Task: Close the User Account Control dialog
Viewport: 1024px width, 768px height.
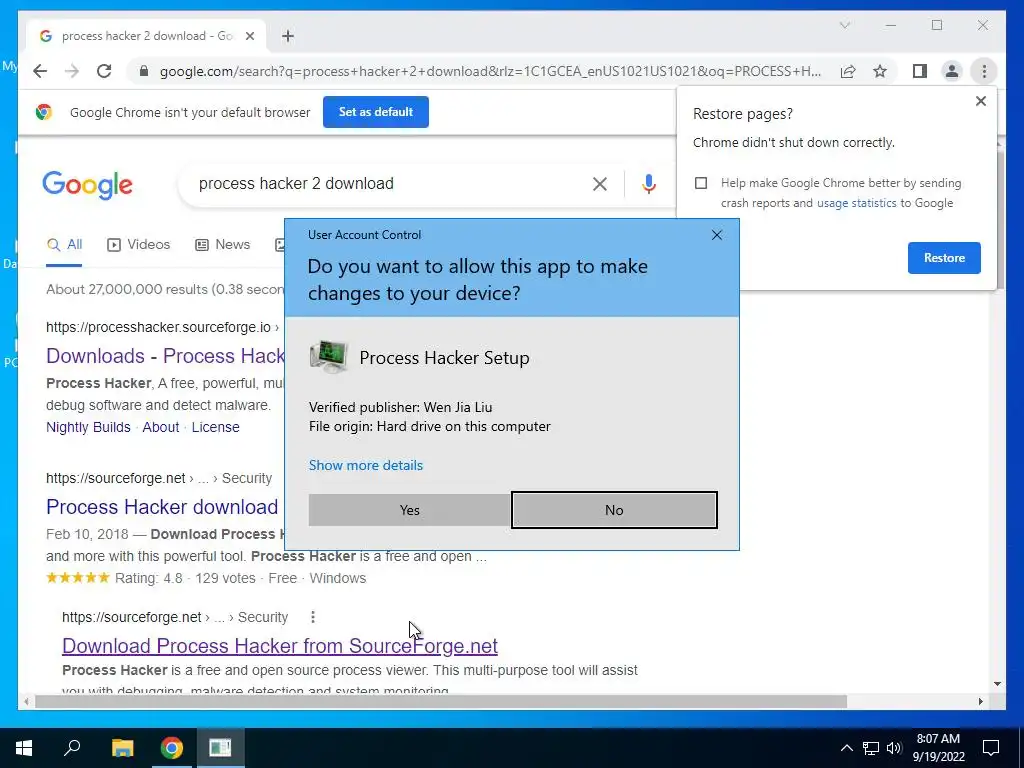Action: pos(716,235)
